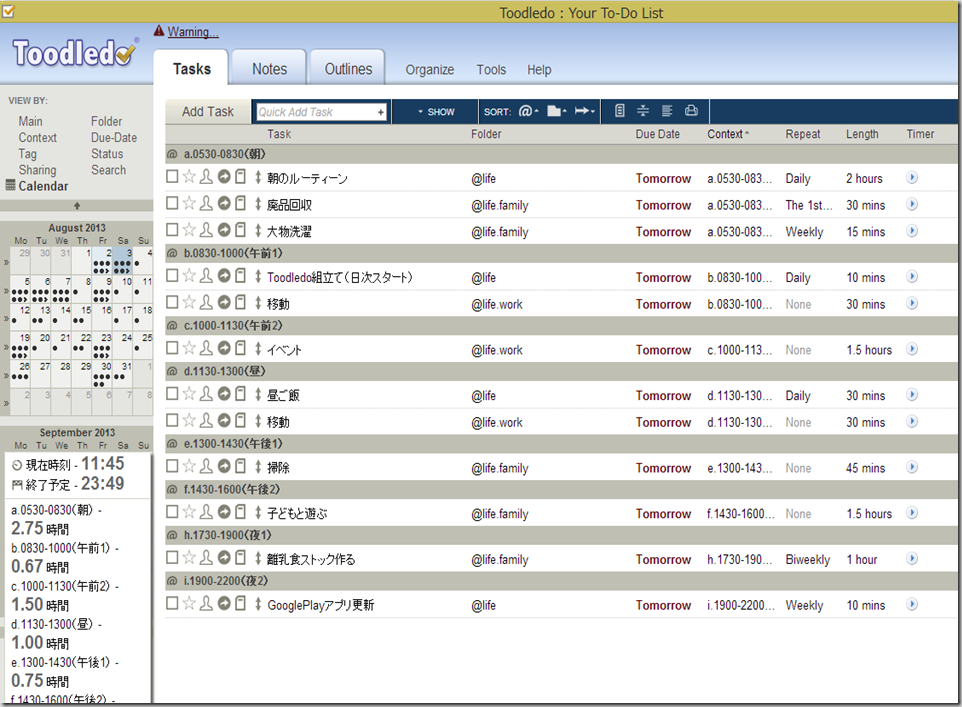Expand Quick Add Task plus button
Viewport: 962px width, 707px height.
(x=380, y=112)
